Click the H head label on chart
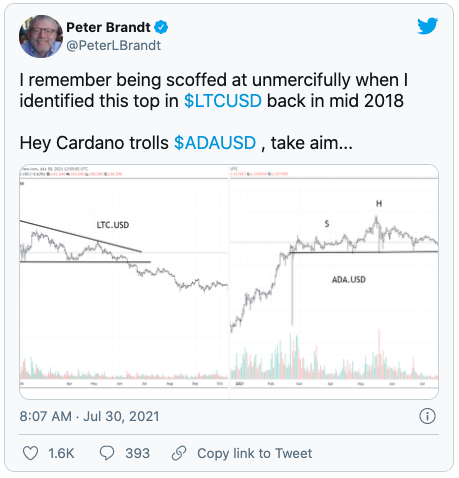This screenshot has height=478, width=459. point(379,204)
